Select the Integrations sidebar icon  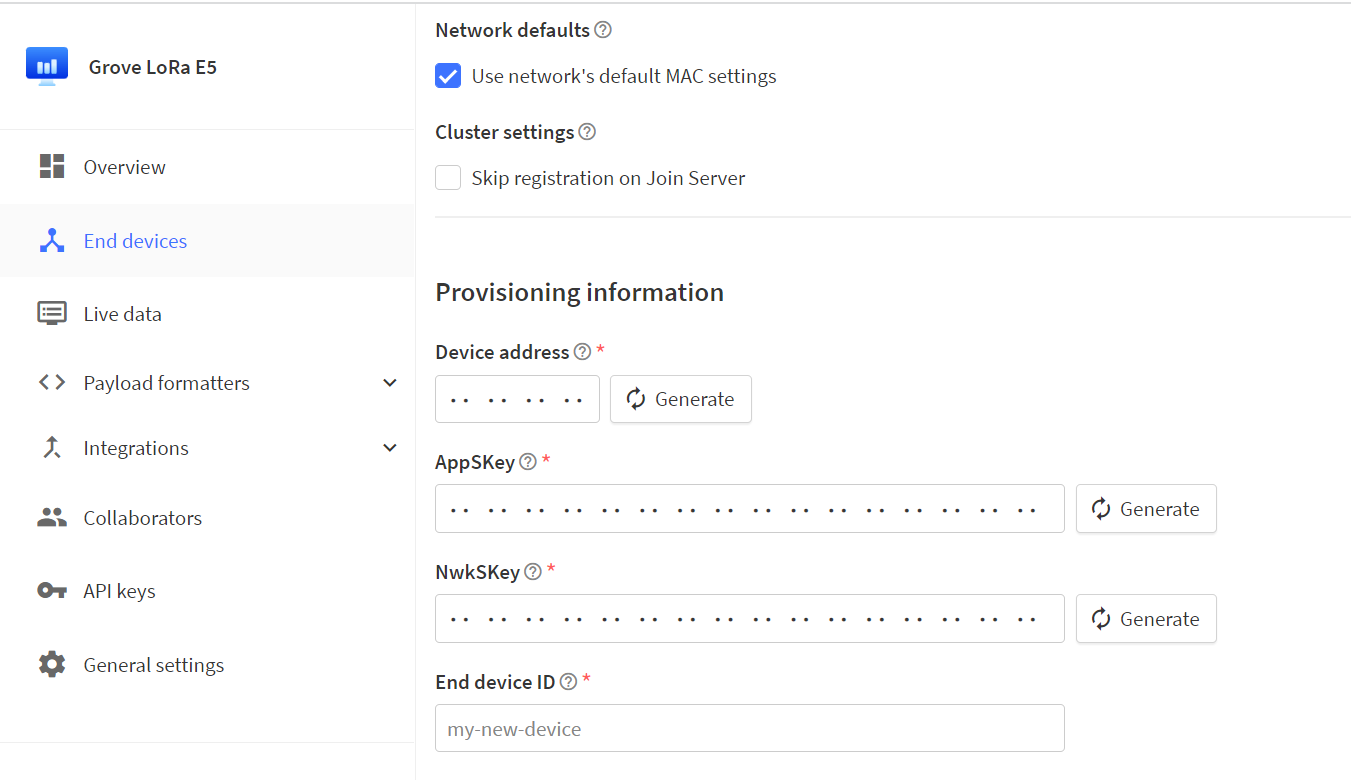pos(51,447)
